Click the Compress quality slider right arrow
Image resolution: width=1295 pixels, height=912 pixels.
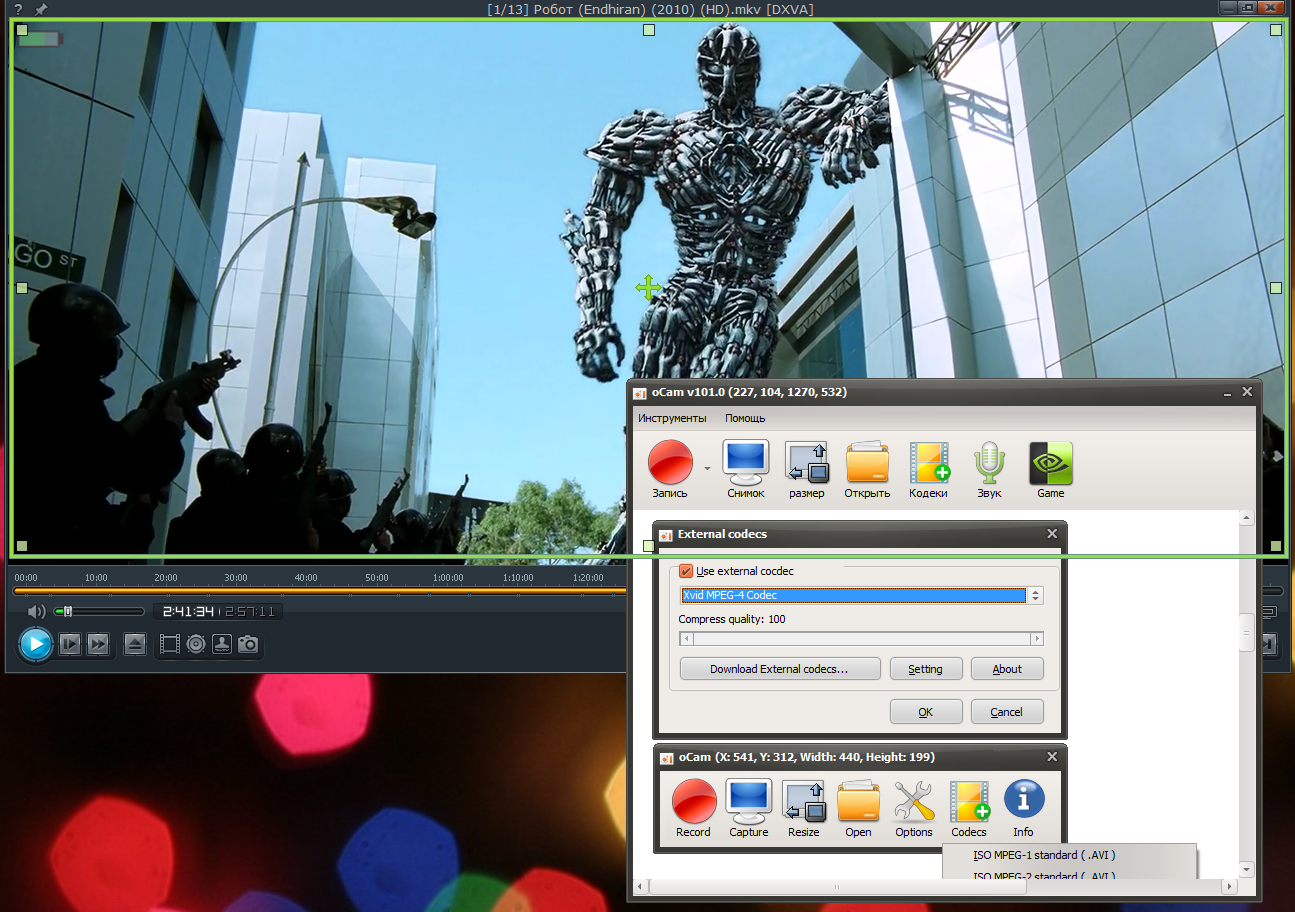pyautogui.click(x=1038, y=638)
